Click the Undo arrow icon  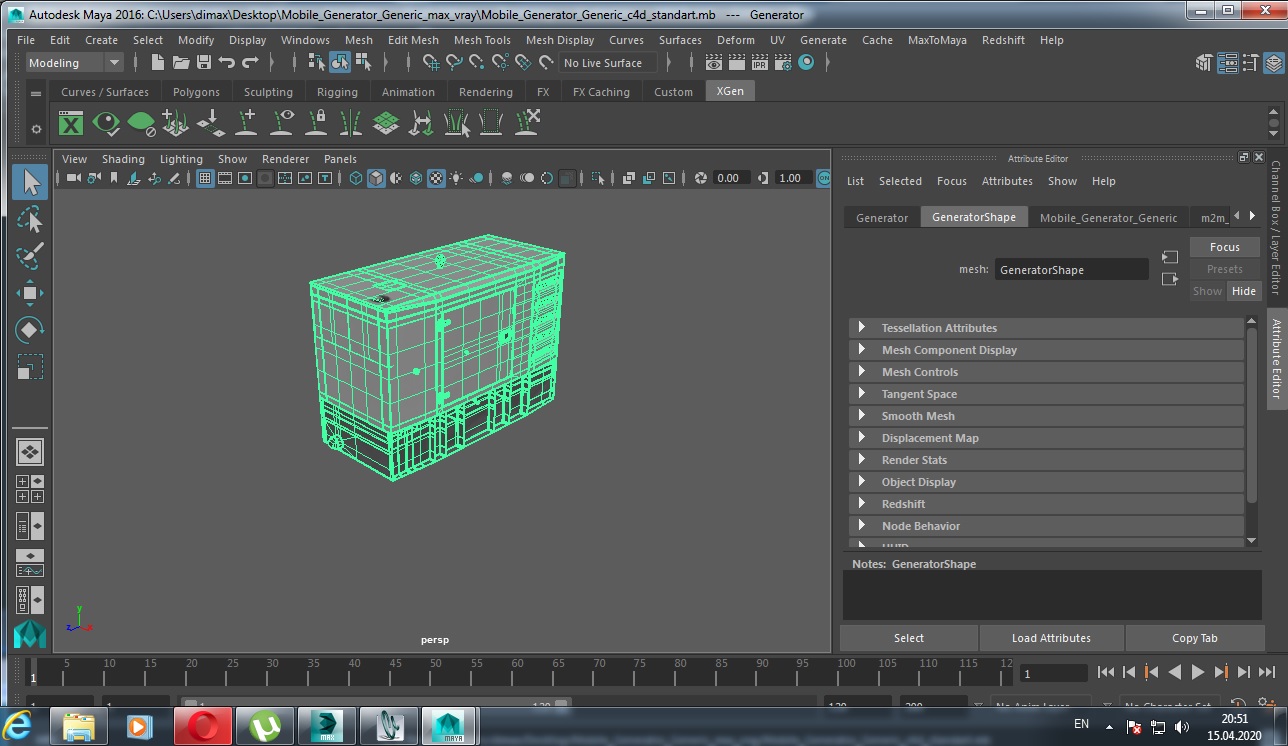227,62
